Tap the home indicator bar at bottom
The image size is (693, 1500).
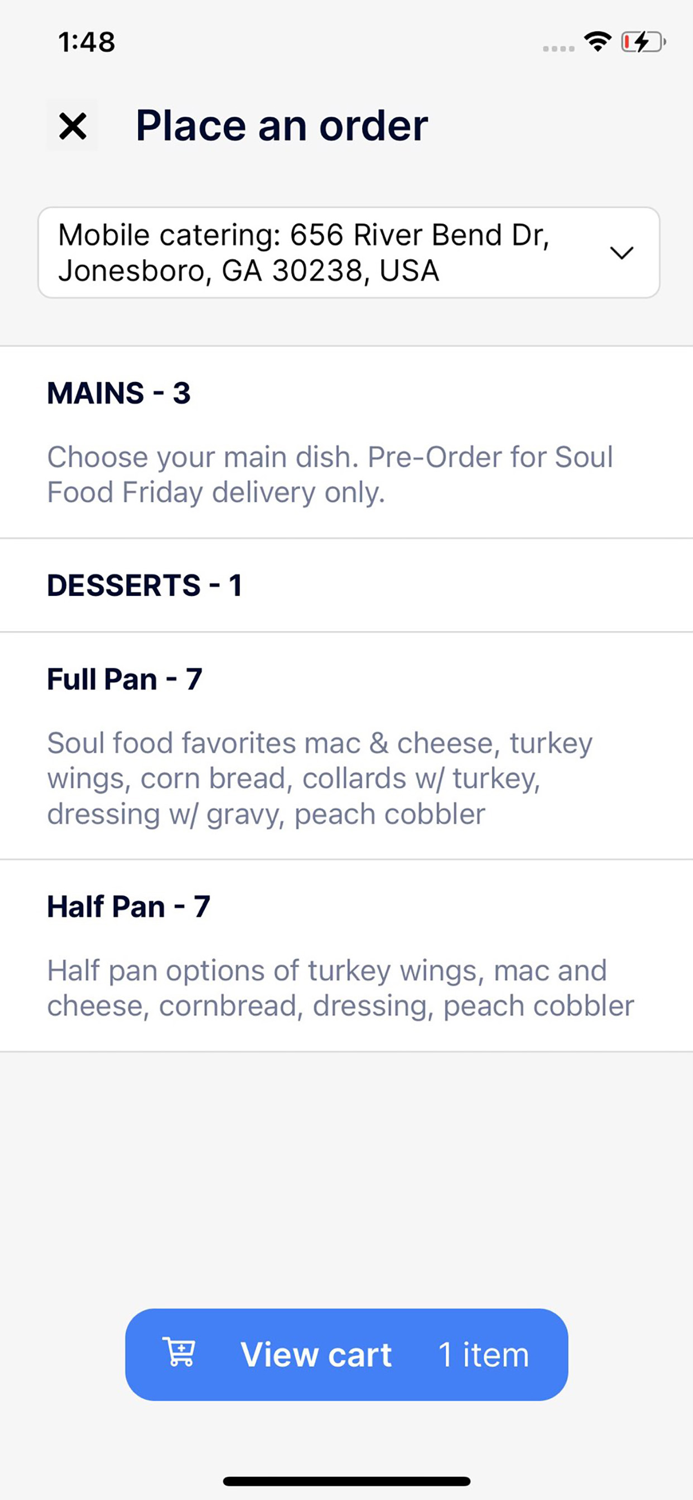(346, 1481)
